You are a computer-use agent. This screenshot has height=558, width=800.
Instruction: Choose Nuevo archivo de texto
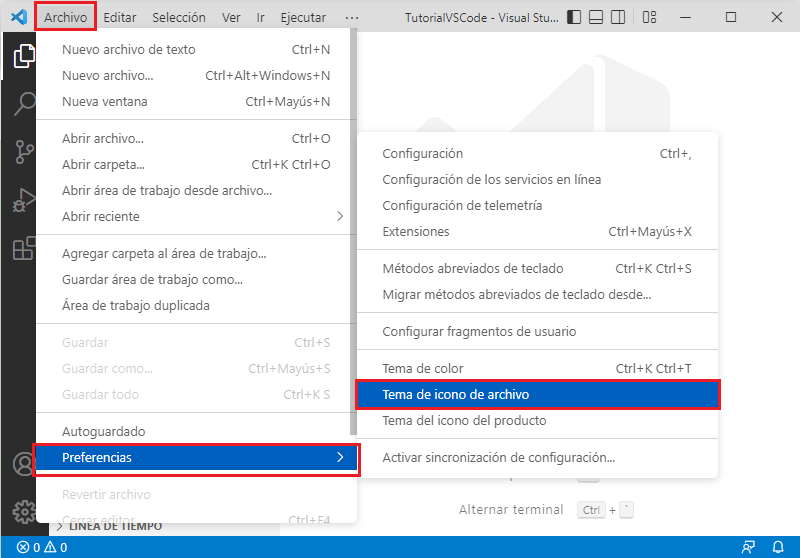196,49
